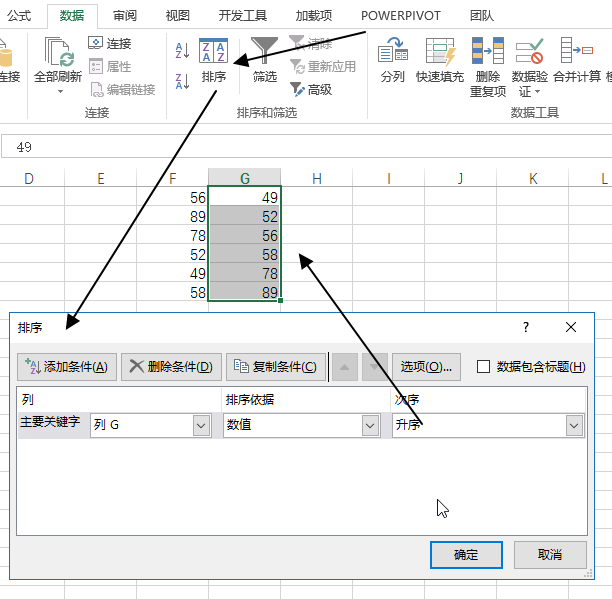
Task: Click Sort A to Z ascending icon
Action: click(182, 50)
